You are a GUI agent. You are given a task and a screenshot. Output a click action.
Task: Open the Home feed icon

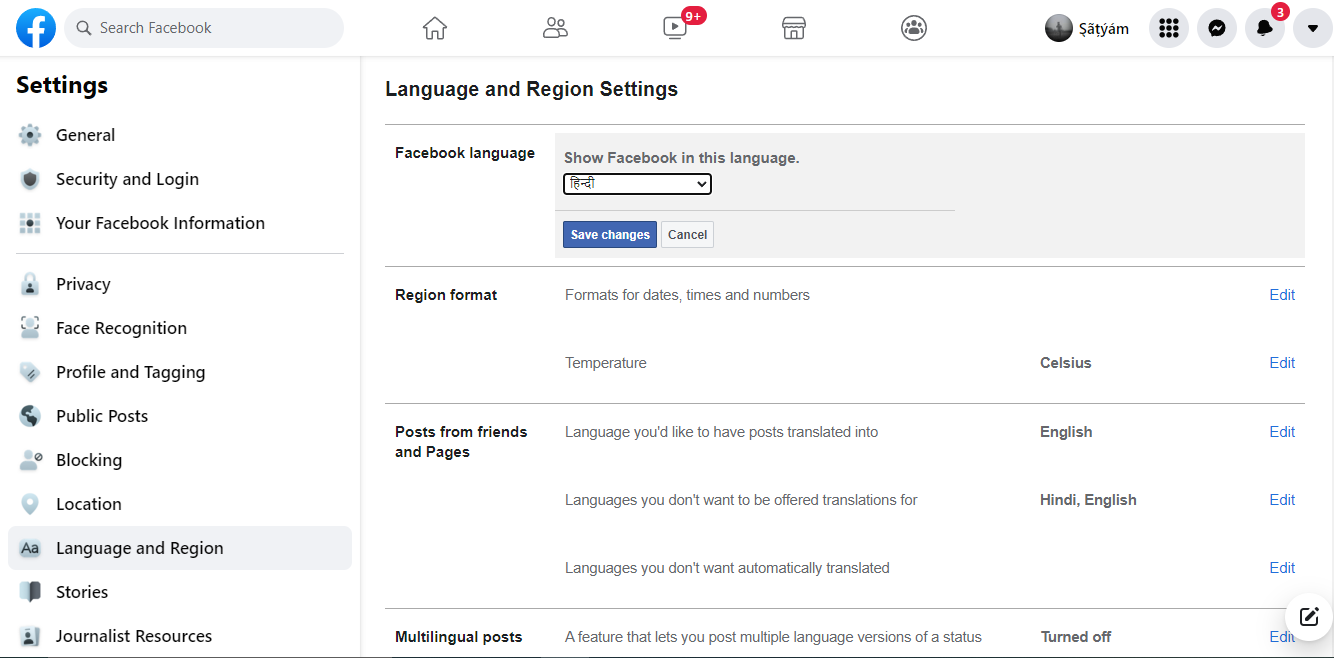tap(435, 28)
